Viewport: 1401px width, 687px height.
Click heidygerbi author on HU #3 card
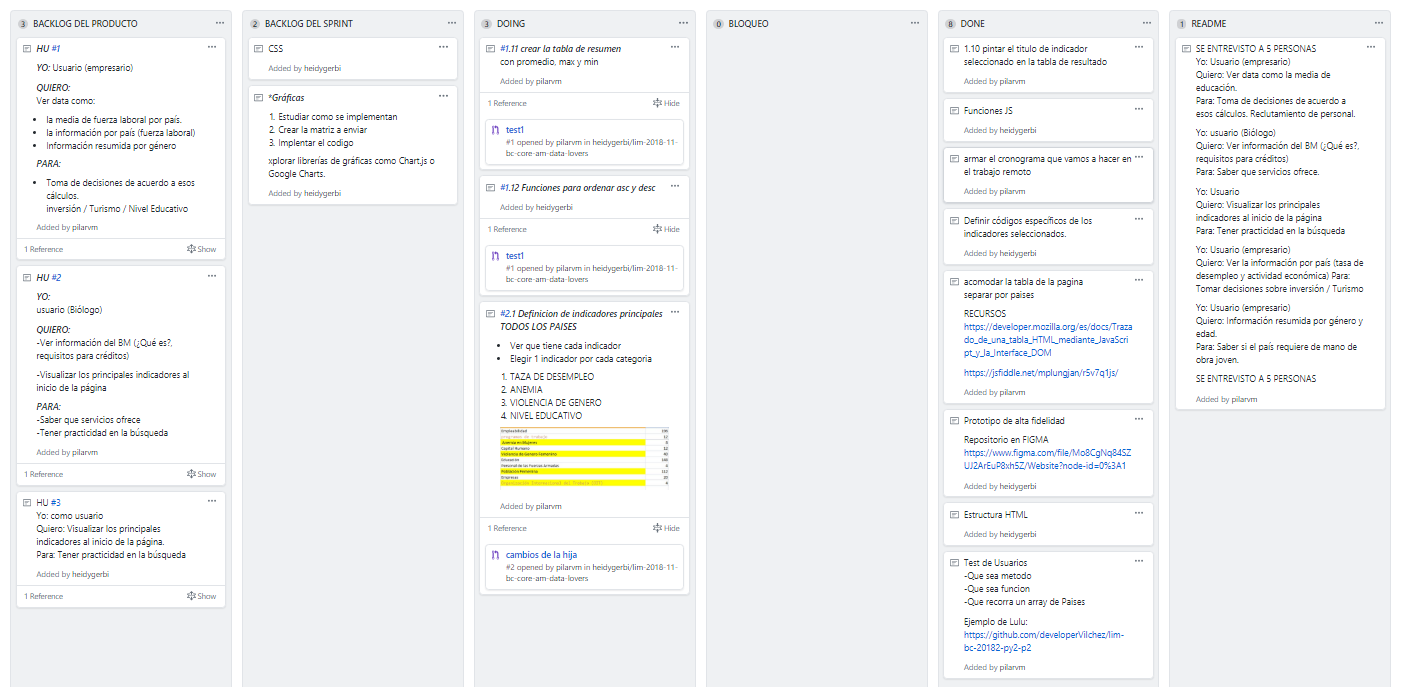pyautogui.click(x=92, y=574)
